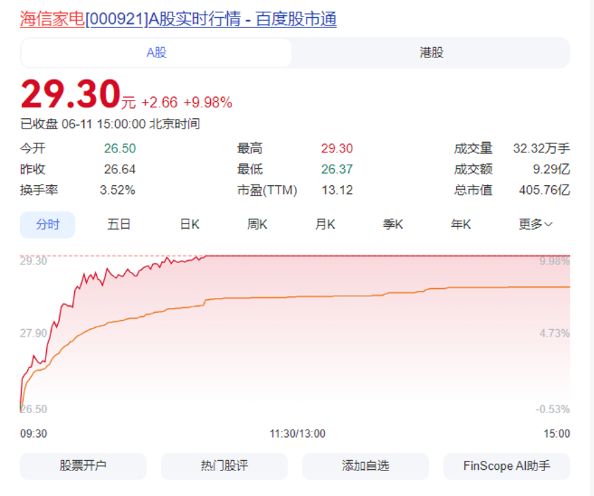Open the 热门股评 button

[x=224, y=466]
